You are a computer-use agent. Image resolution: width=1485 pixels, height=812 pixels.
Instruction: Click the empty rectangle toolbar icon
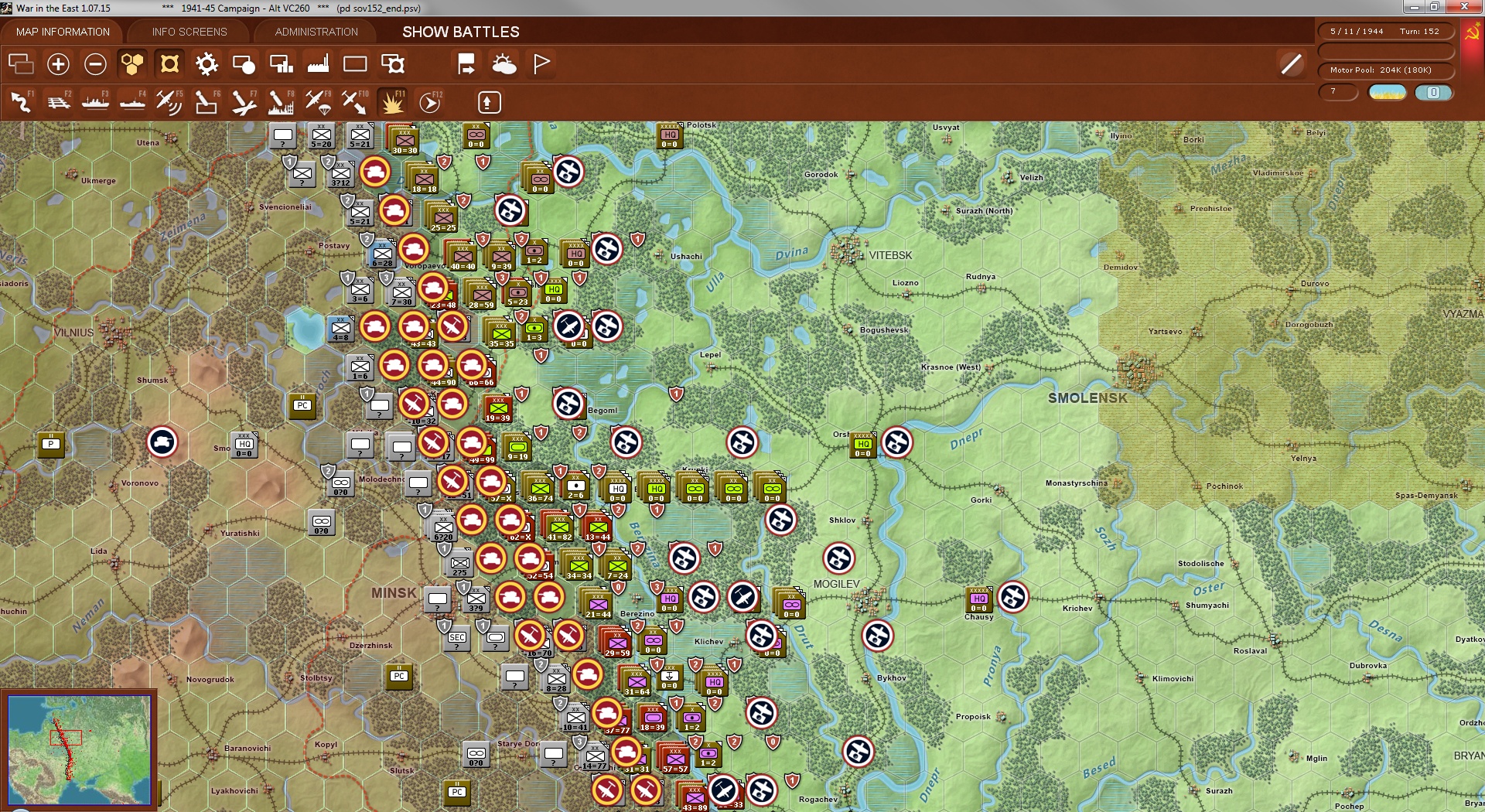coord(355,64)
